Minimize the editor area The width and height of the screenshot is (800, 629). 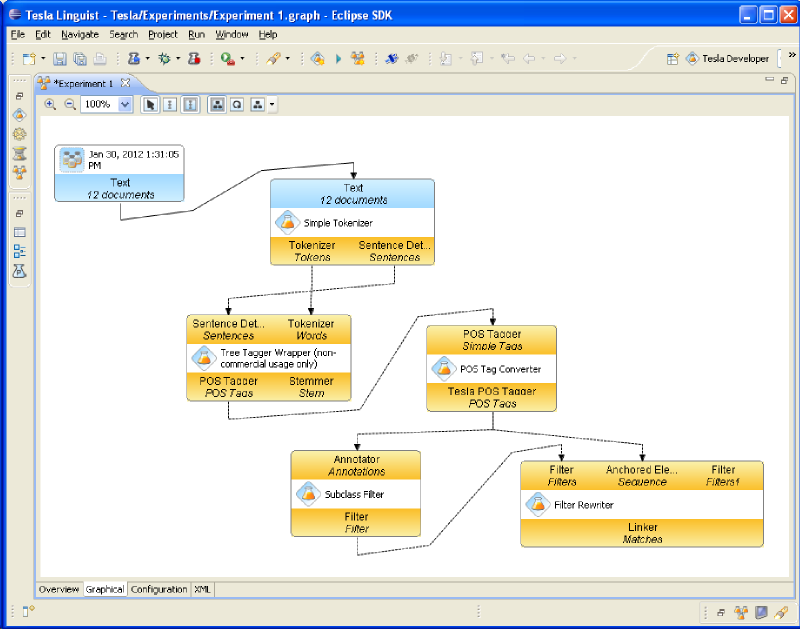[x=769, y=80]
